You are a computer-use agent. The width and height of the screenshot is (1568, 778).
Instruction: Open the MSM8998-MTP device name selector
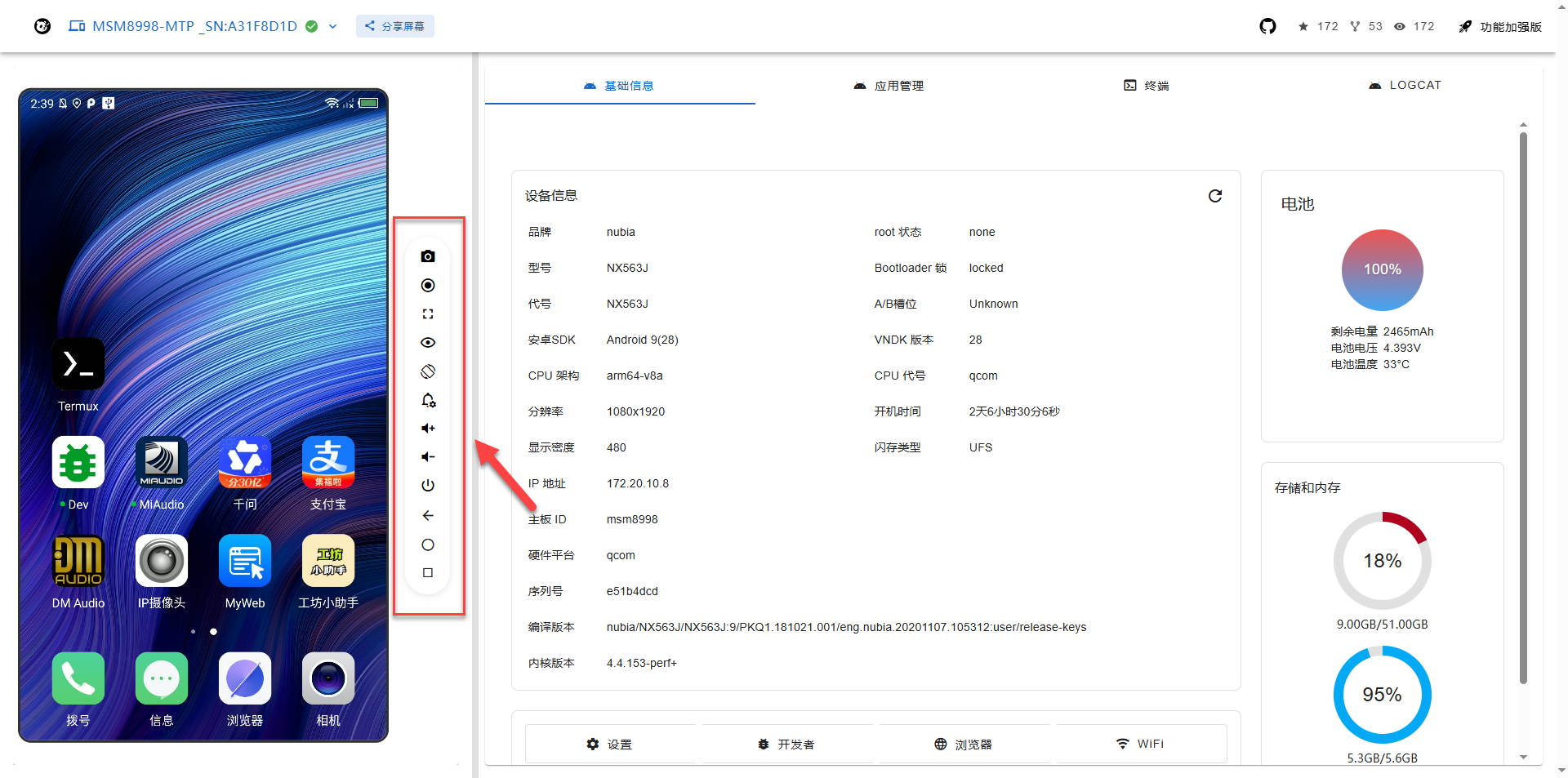[194, 26]
